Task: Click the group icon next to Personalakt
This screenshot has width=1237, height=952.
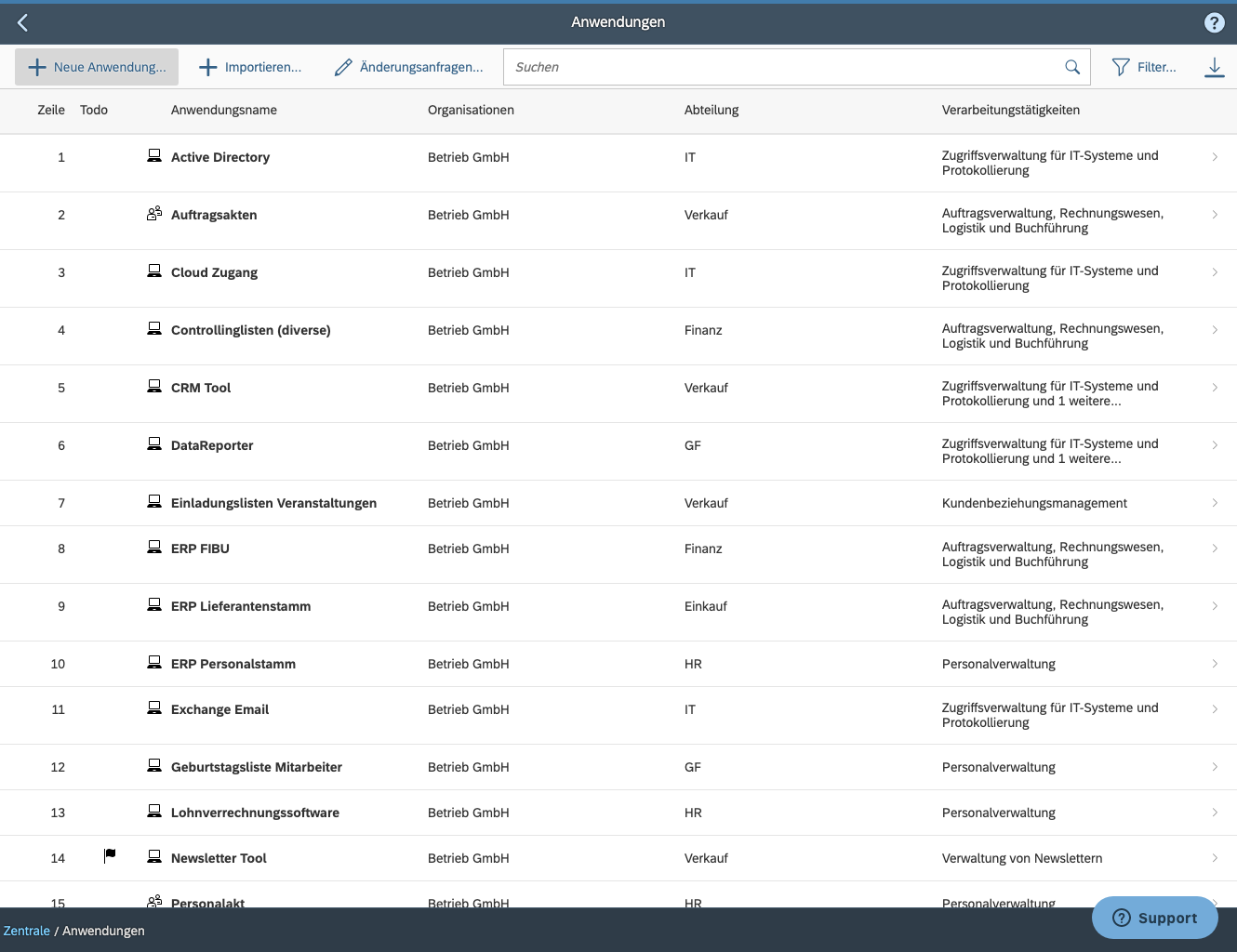Action: 154,900
